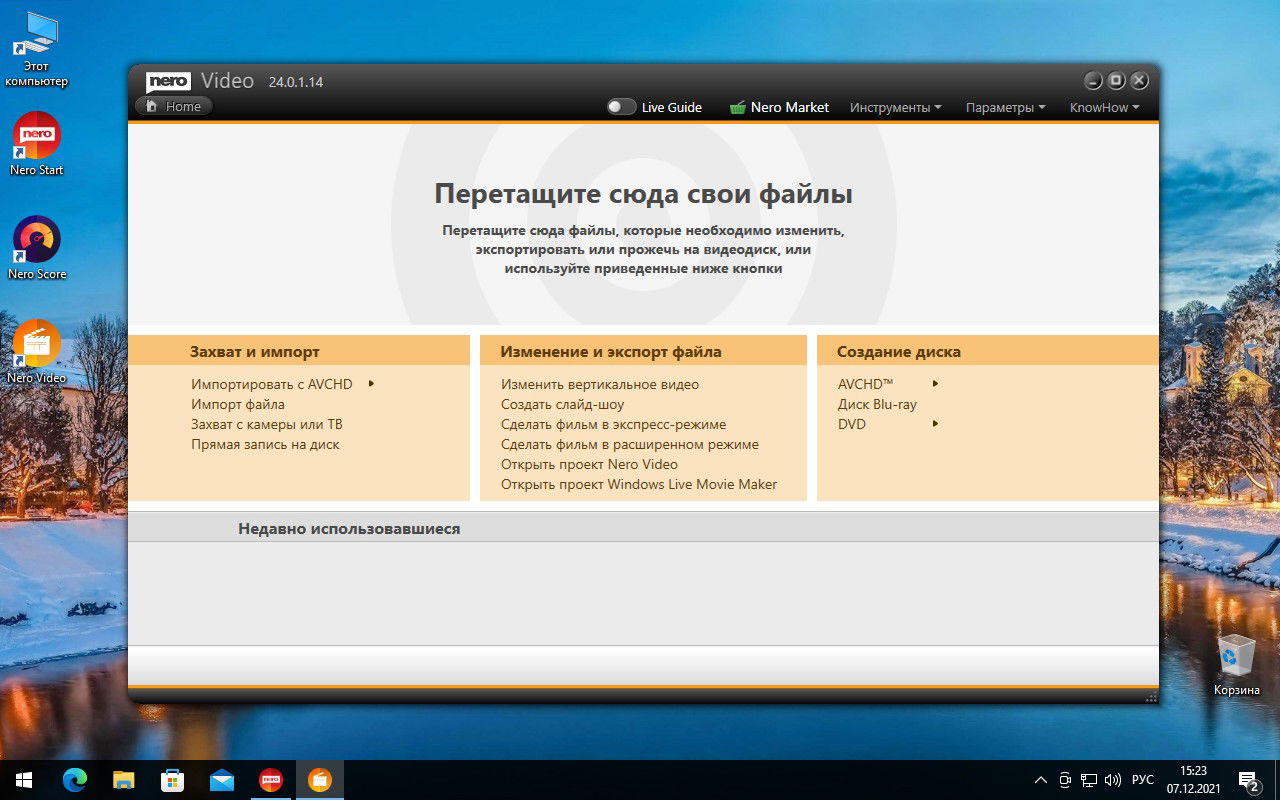Viewport: 1280px width, 800px height.
Task: Open the Mail app in the taskbar
Action: 222,779
